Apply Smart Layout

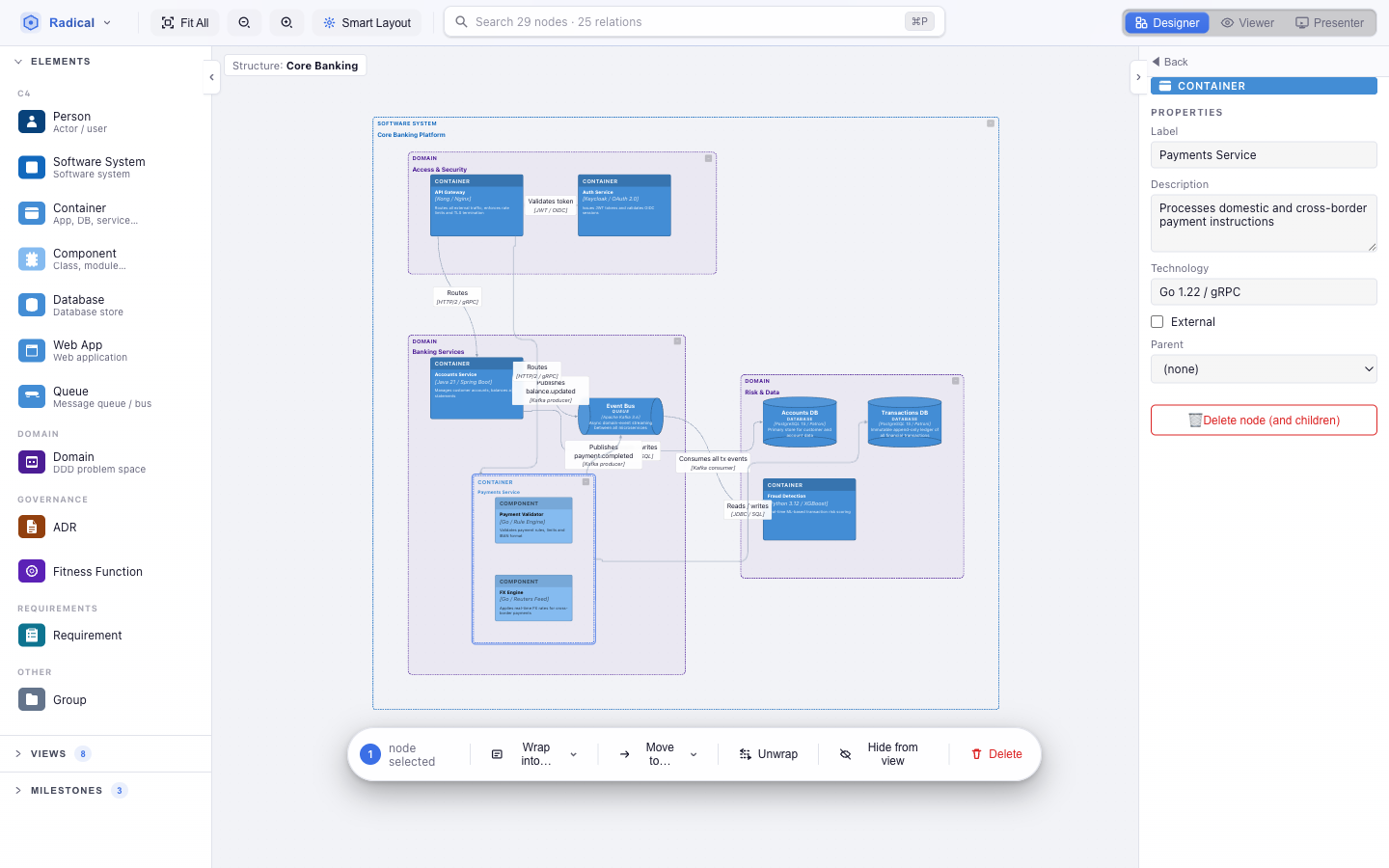pyautogui.click(x=368, y=22)
